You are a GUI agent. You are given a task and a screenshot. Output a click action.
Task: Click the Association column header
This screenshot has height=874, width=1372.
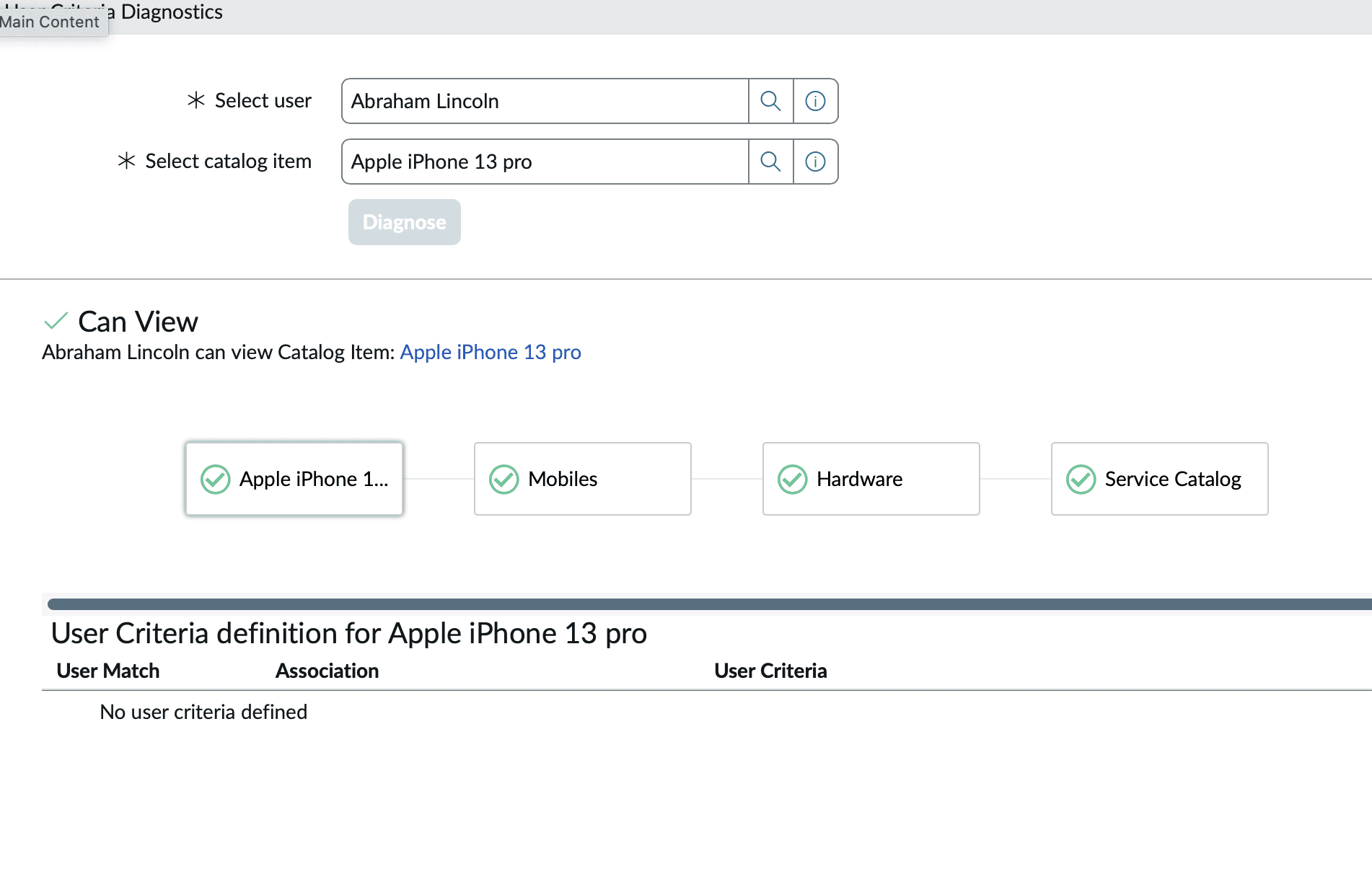[327, 671]
